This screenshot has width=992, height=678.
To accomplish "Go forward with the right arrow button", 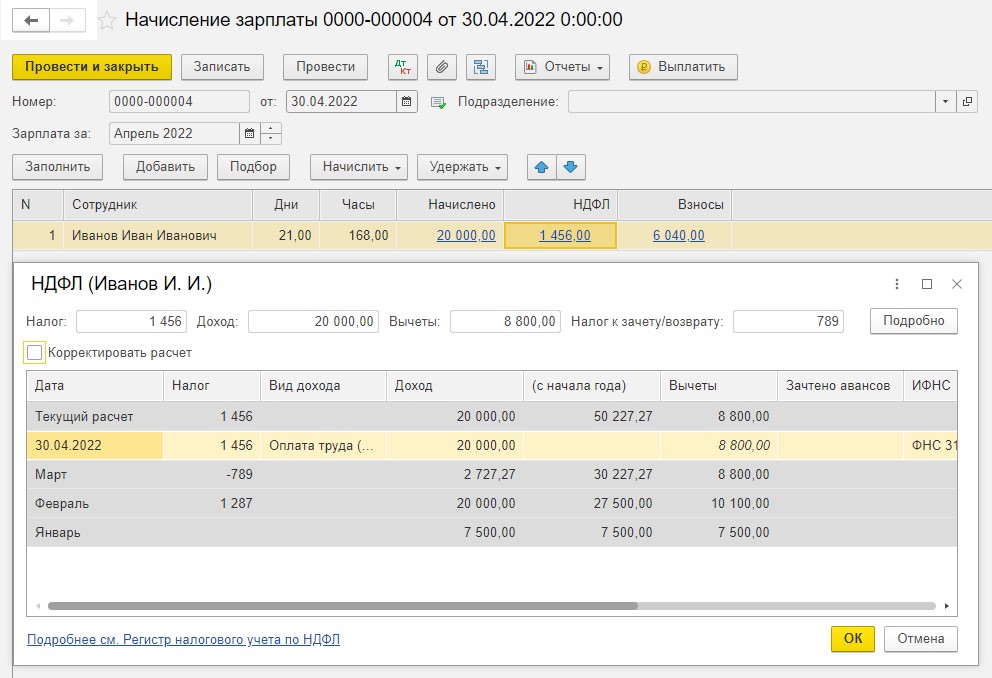I will pos(66,21).
